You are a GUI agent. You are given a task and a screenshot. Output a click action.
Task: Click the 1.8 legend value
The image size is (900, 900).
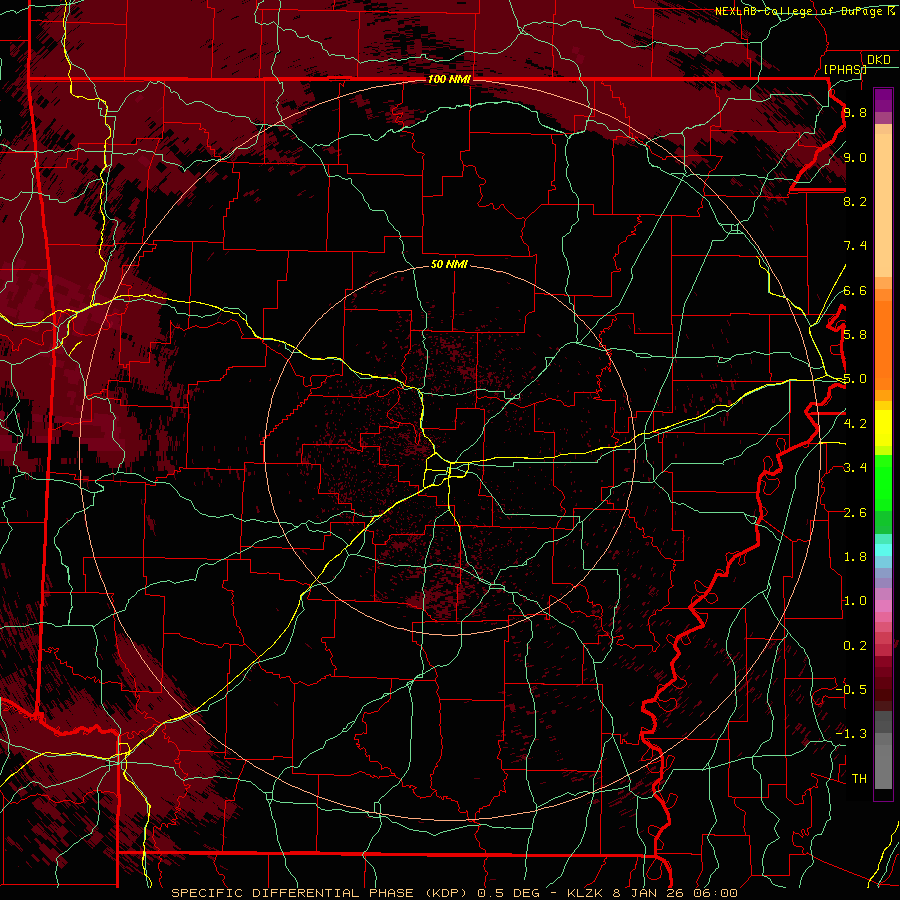[855, 557]
